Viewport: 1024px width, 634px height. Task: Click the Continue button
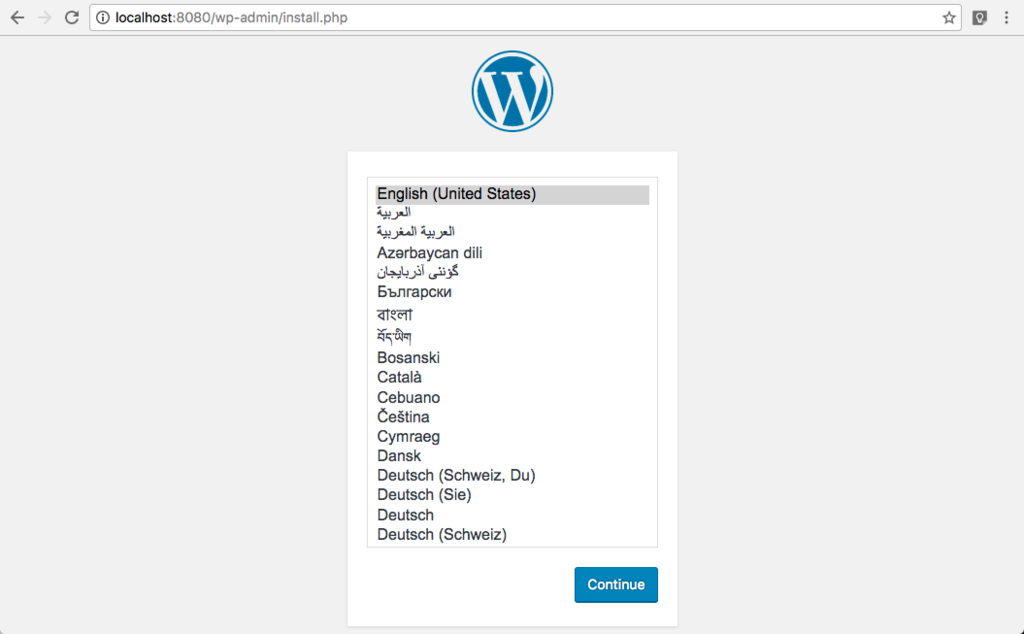(616, 584)
